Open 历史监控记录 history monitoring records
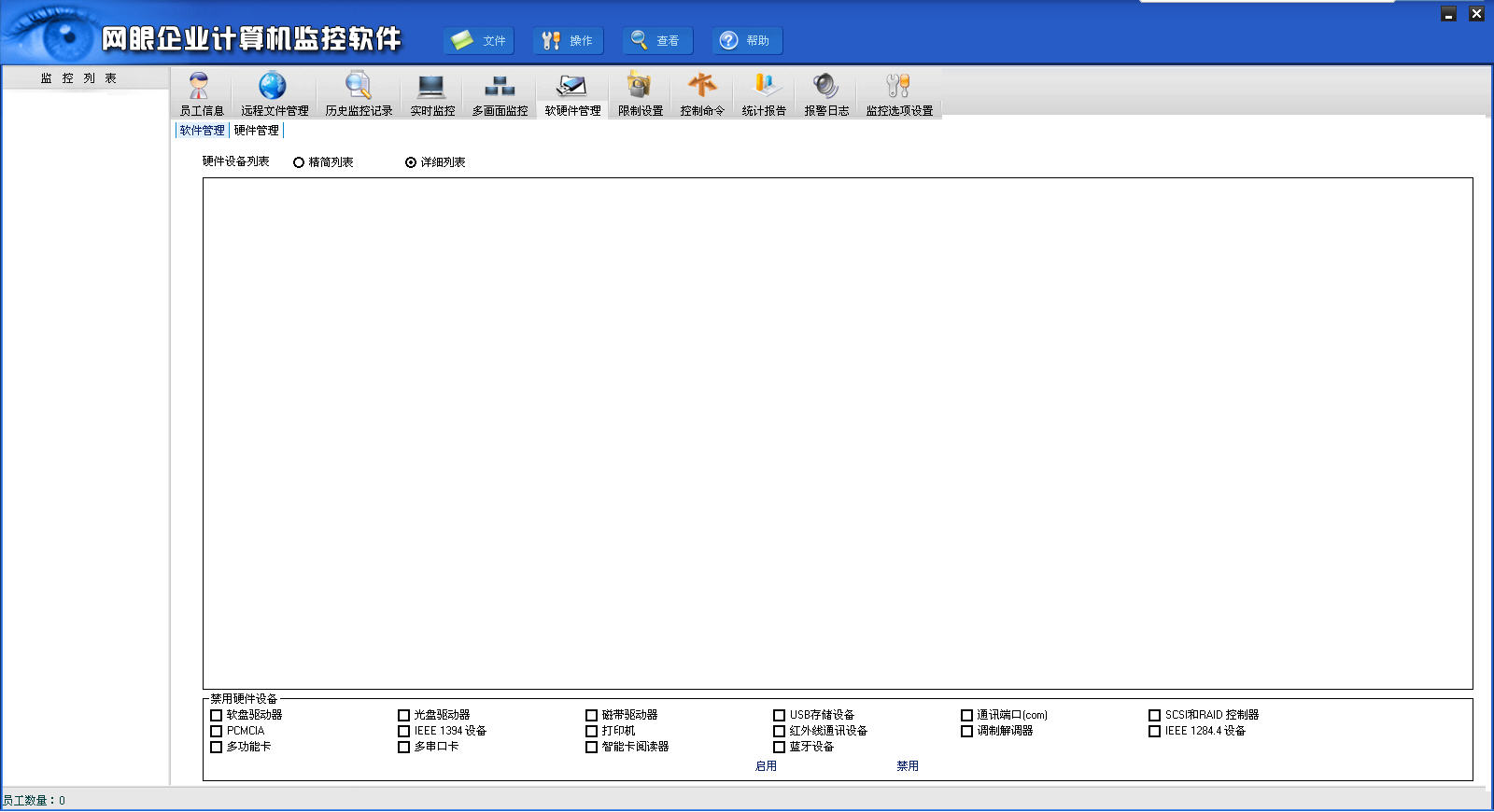Image resolution: width=1494 pixels, height=812 pixels. (359, 93)
